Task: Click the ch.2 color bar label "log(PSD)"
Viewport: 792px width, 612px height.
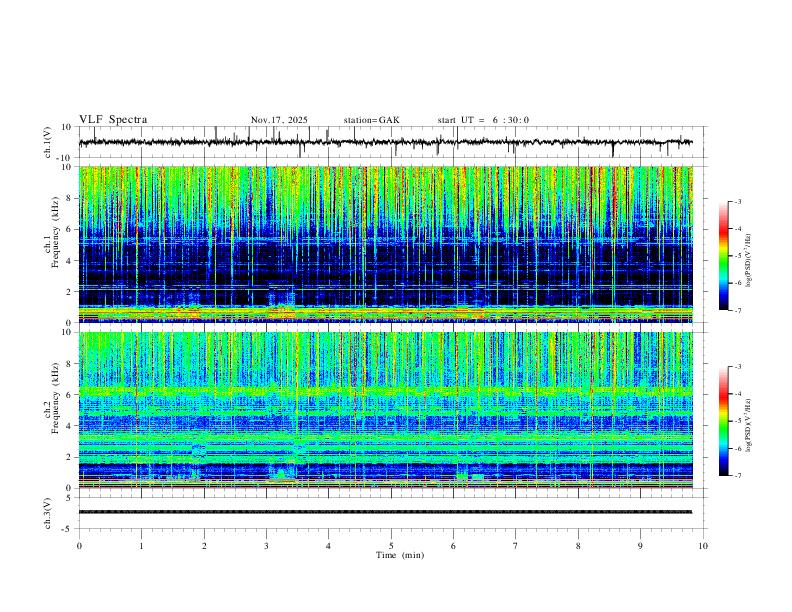Action: coord(749,425)
